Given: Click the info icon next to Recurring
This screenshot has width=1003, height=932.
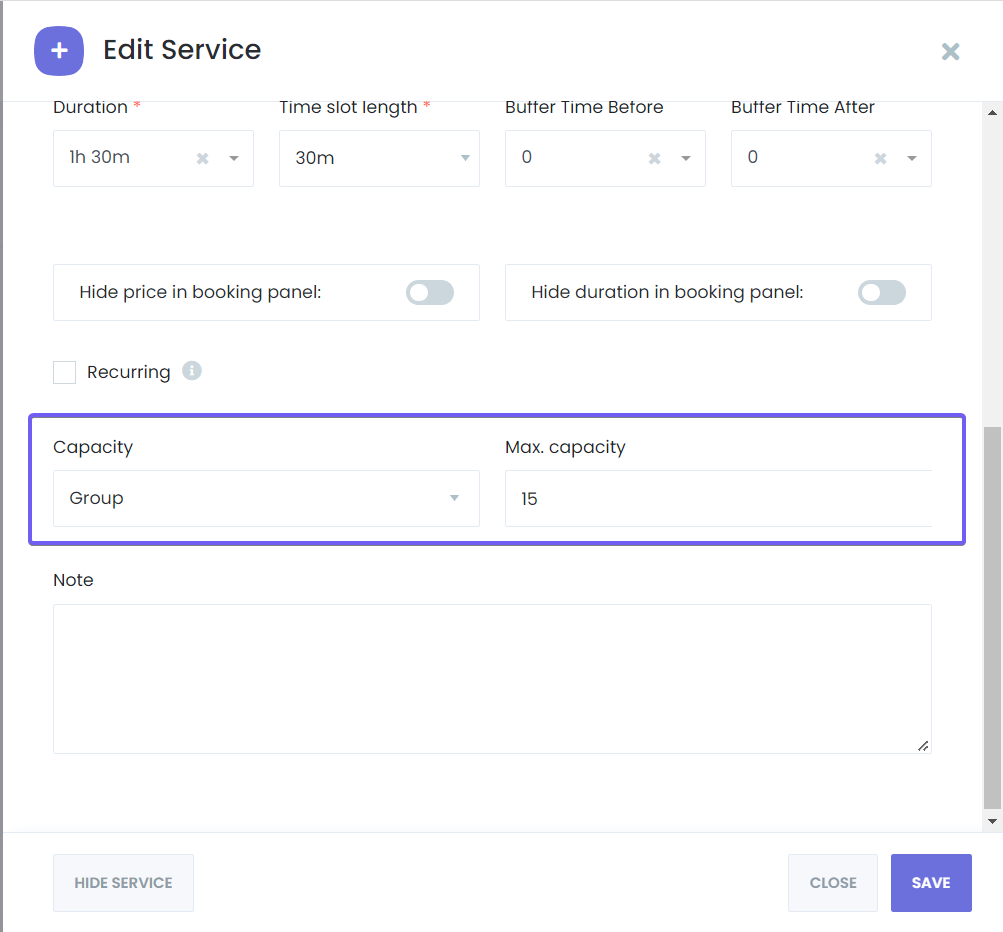Looking at the screenshot, I should click(x=191, y=371).
